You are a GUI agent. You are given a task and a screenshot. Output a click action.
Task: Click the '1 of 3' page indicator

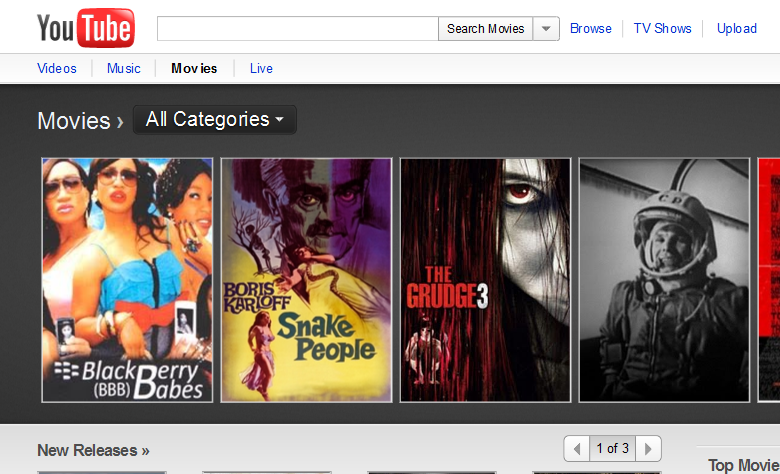coord(612,449)
